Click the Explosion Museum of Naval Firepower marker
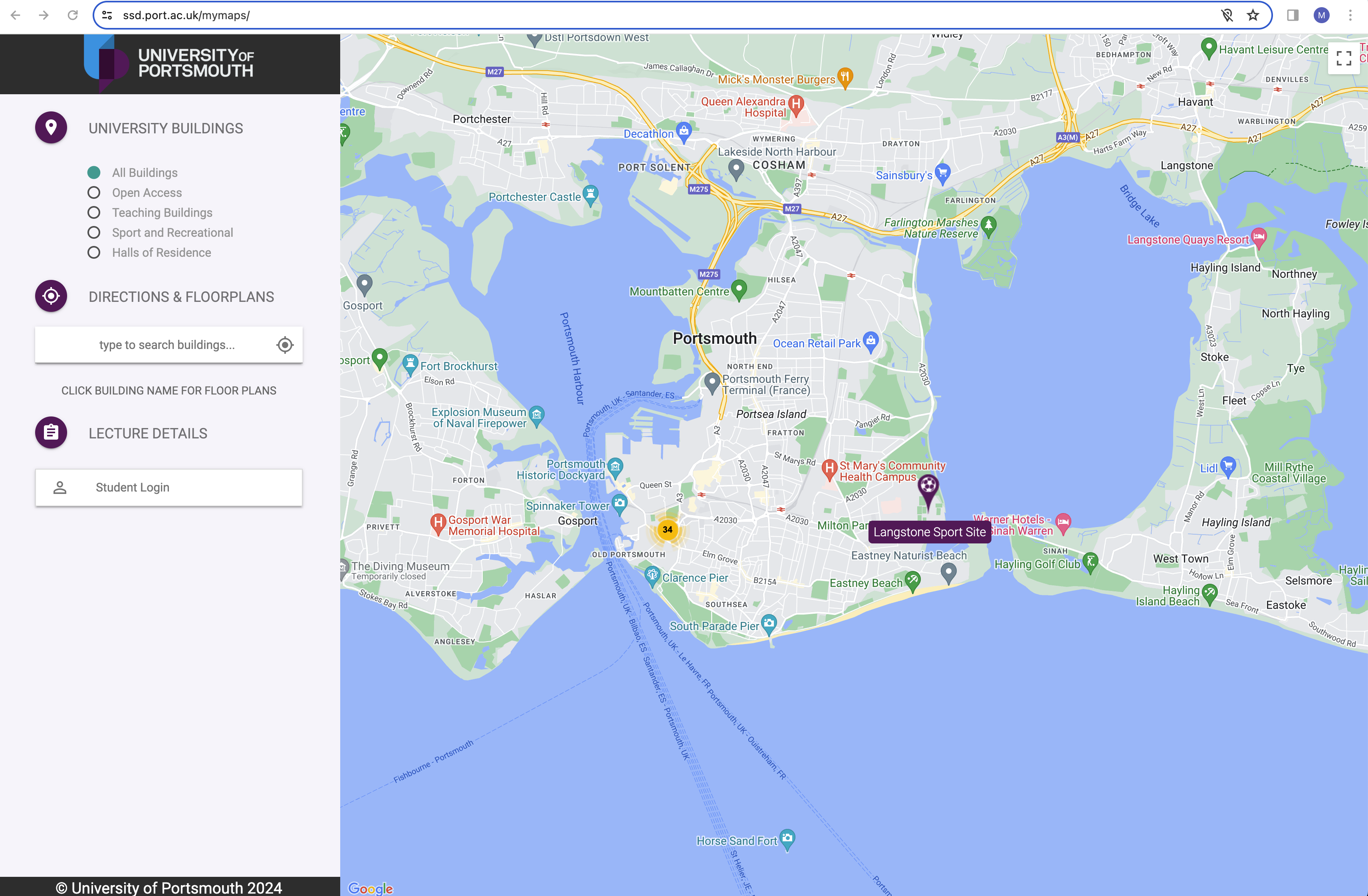Viewport: 1368px width, 896px height. tap(536, 416)
